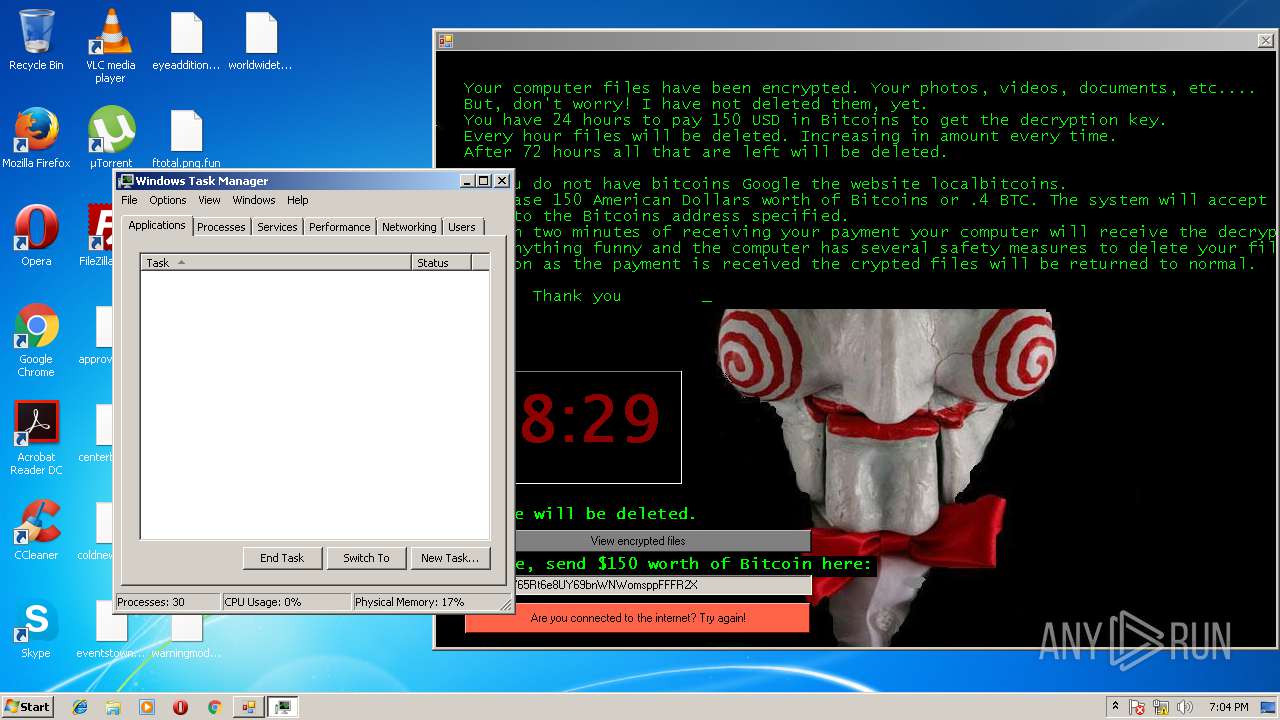1280x720 pixels.
Task: Click the New Task... button
Action: (x=450, y=558)
